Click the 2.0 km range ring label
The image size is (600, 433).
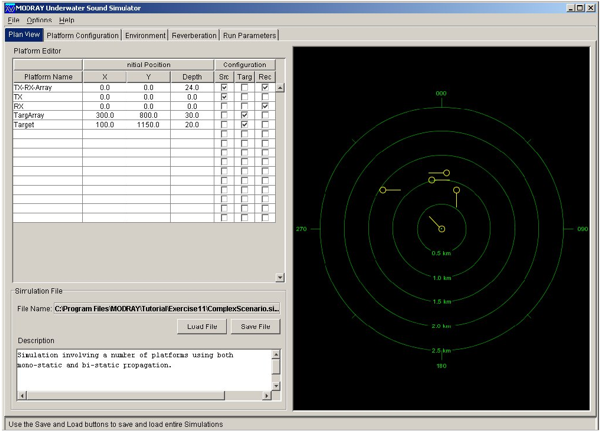click(441, 326)
